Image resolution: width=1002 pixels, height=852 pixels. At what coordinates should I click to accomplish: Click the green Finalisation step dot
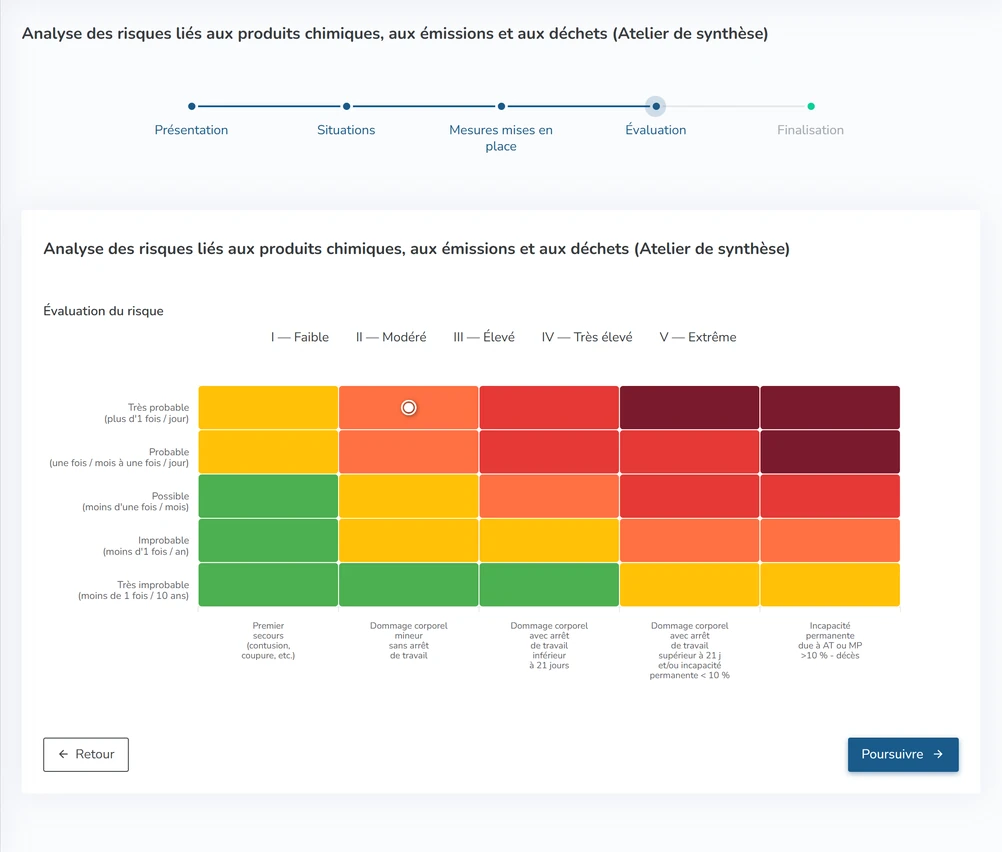(x=810, y=106)
